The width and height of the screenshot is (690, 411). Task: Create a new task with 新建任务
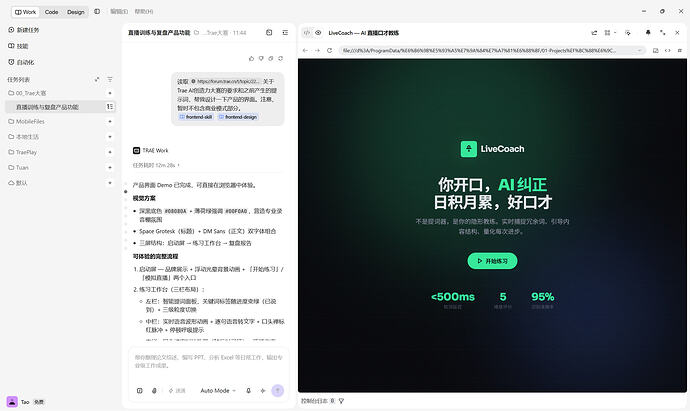24,30
